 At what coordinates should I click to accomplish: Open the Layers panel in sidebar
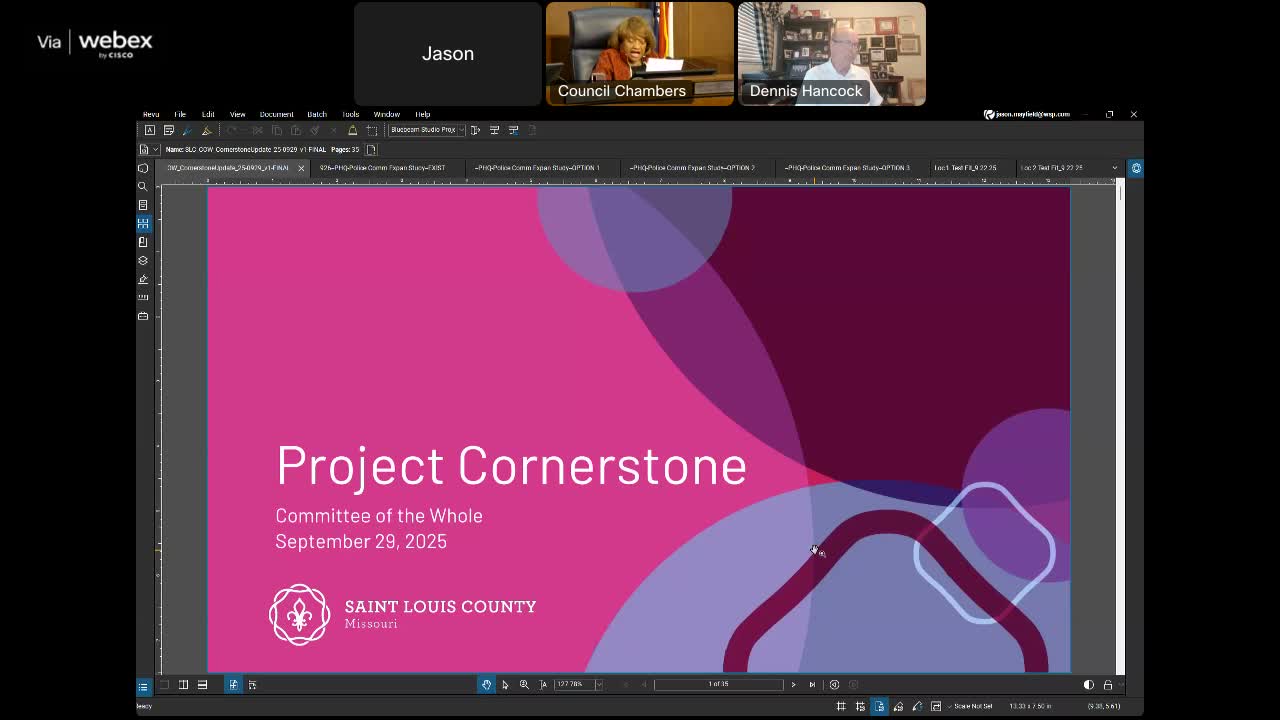point(143,260)
